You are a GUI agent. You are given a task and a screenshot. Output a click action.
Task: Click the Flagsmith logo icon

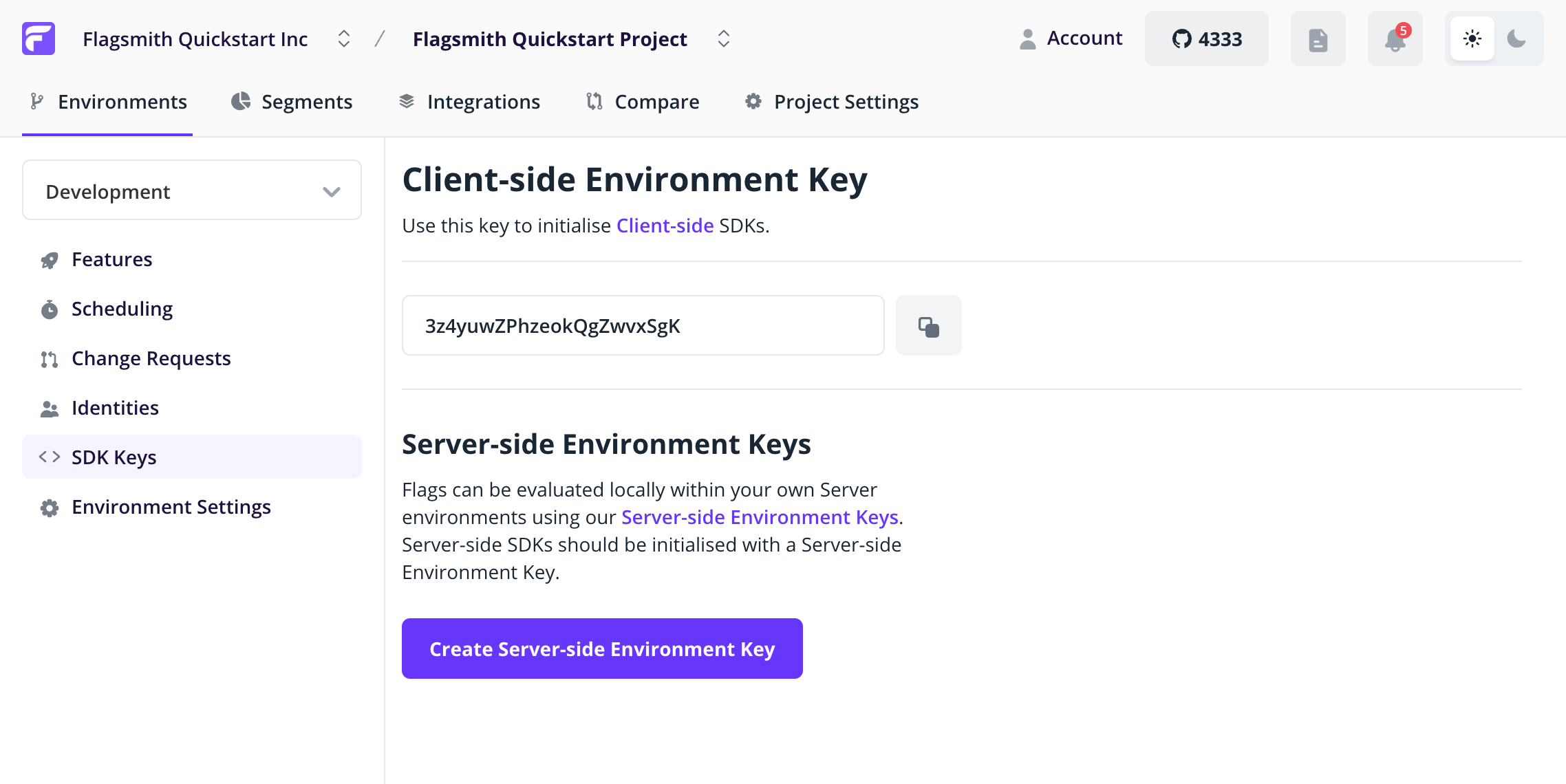point(38,39)
